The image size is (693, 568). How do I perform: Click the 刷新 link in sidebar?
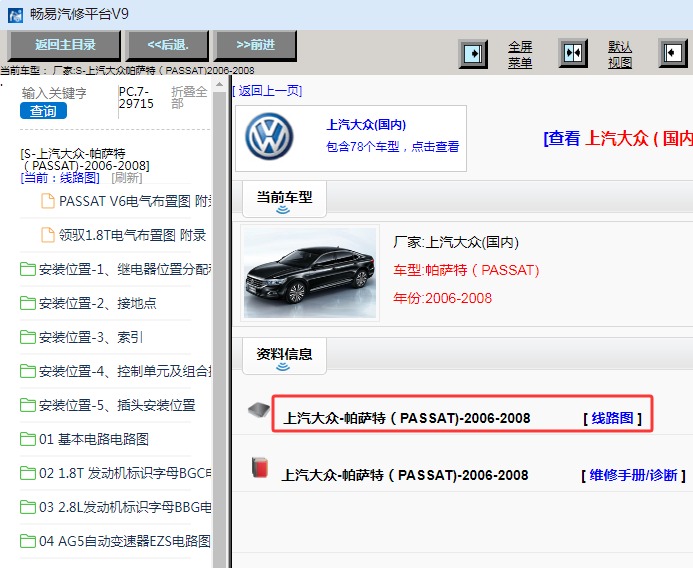coord(127,178)
